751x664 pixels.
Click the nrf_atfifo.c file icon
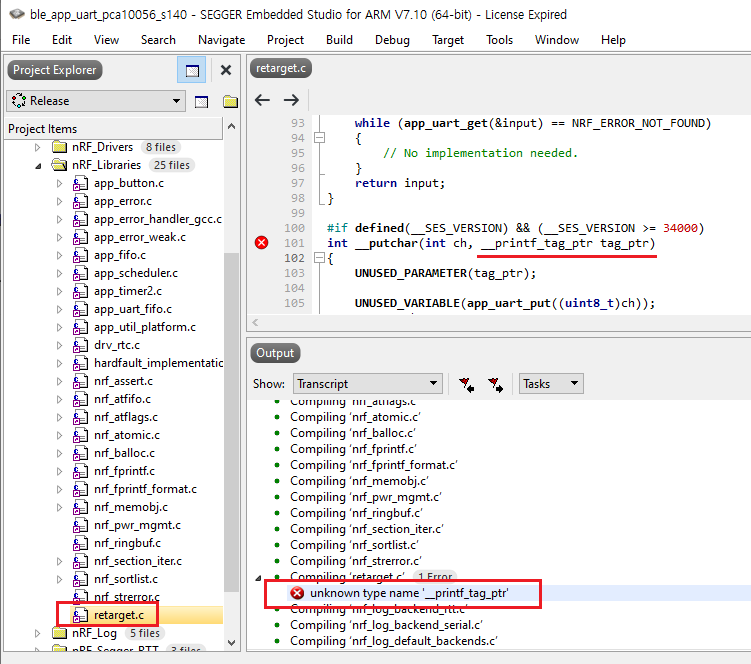click(x=80, y=399)
